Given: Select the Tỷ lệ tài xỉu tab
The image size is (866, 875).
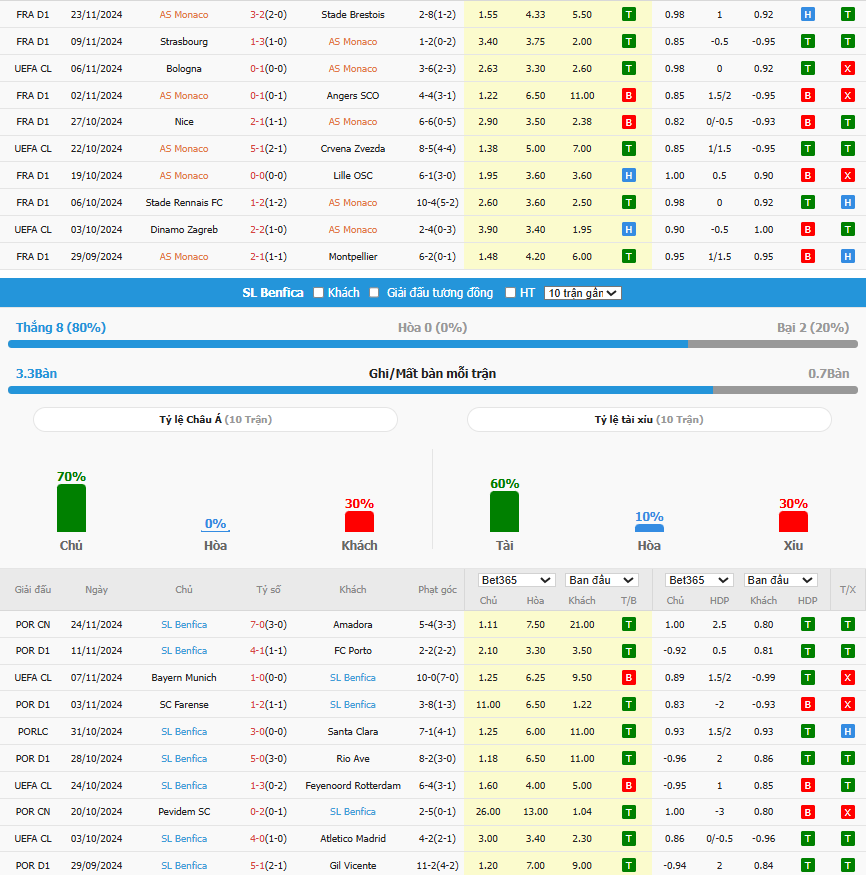Looking at the screenshot, I should pyautogui.click(x=649, y=420).
